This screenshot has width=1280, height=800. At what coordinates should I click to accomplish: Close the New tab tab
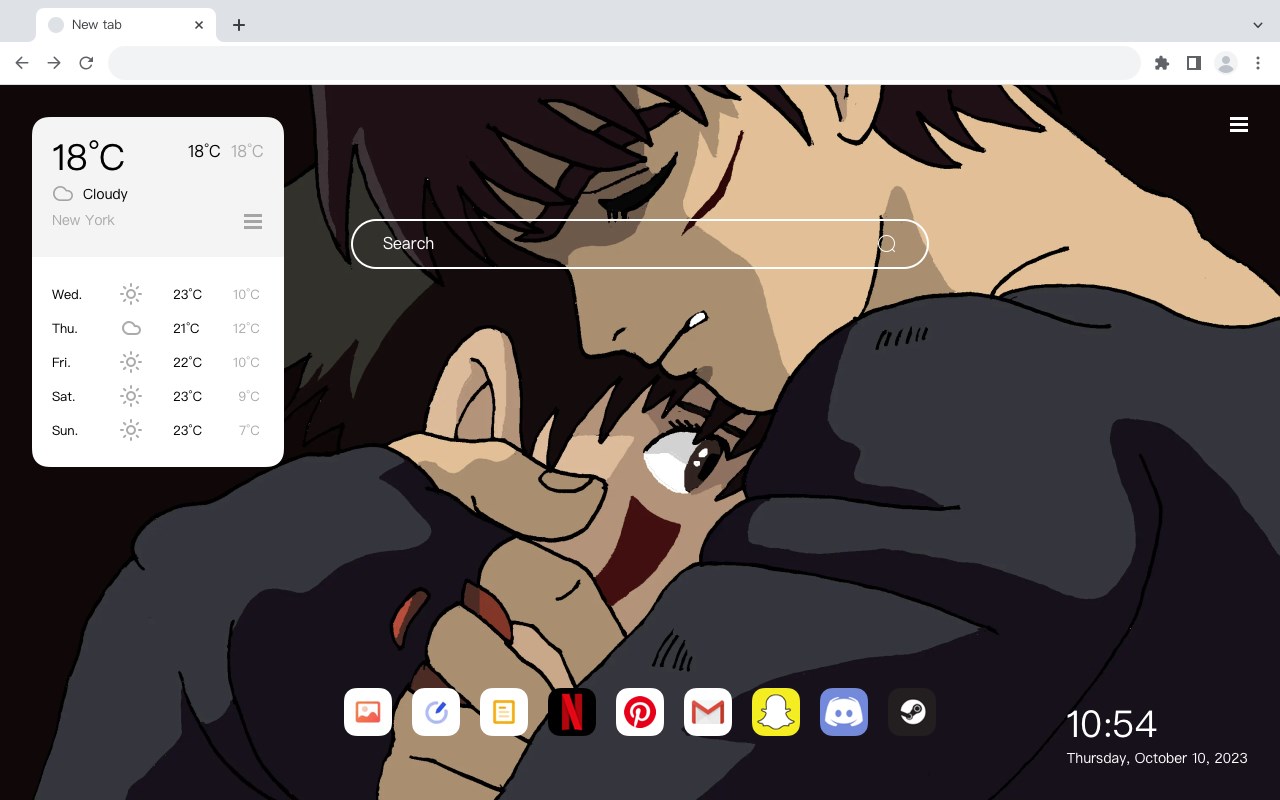click(199, 25)
